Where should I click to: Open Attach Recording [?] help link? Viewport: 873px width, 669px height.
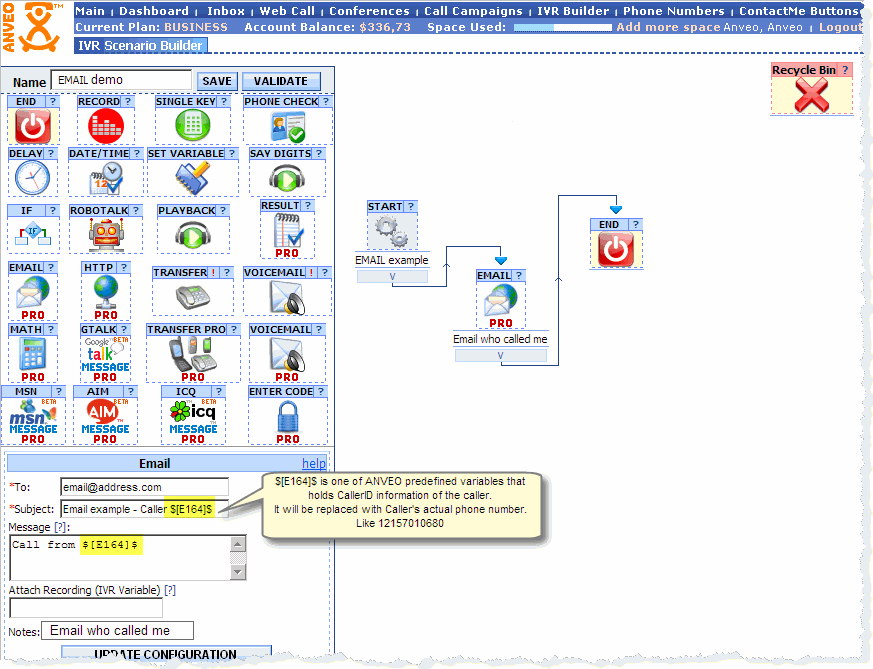pos(170,590)
